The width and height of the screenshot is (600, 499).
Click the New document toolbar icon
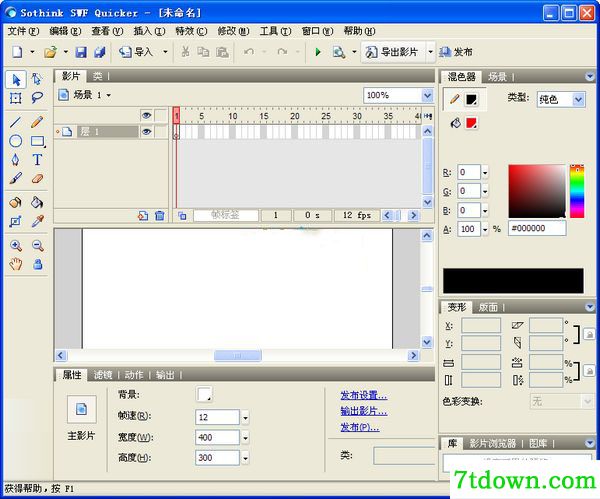click(x=17, y=52)
